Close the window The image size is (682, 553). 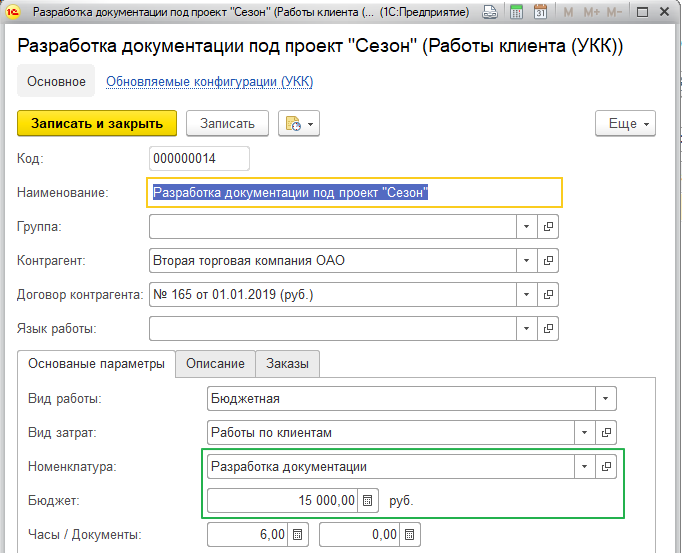tap(664, 12)
